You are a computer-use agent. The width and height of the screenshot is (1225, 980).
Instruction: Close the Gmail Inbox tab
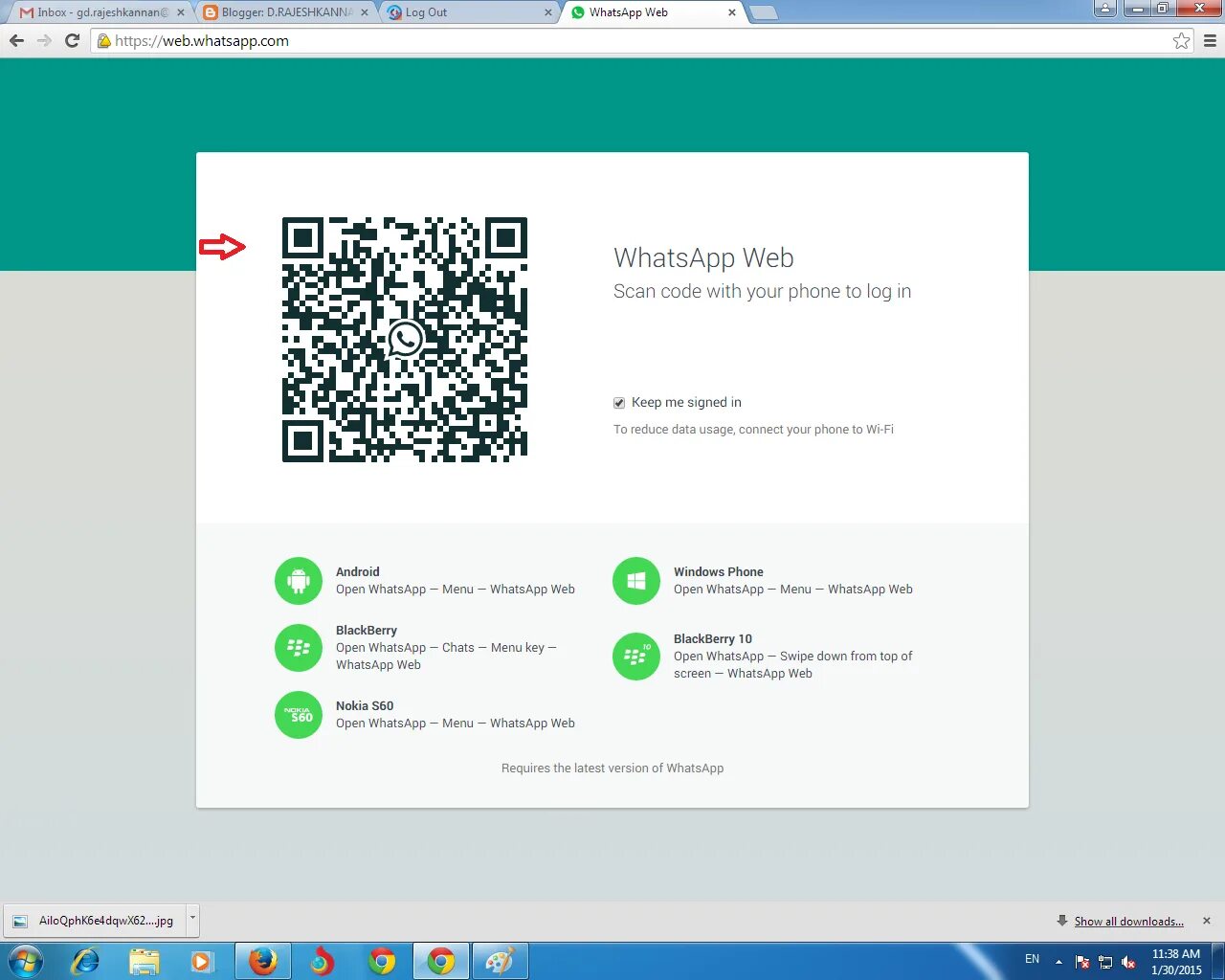point(180,12)
